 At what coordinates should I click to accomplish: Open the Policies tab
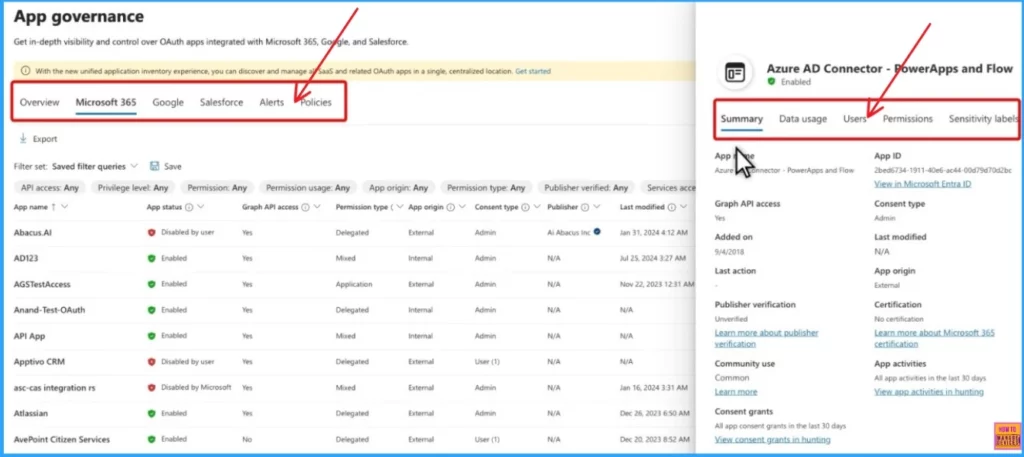(316, 102)
